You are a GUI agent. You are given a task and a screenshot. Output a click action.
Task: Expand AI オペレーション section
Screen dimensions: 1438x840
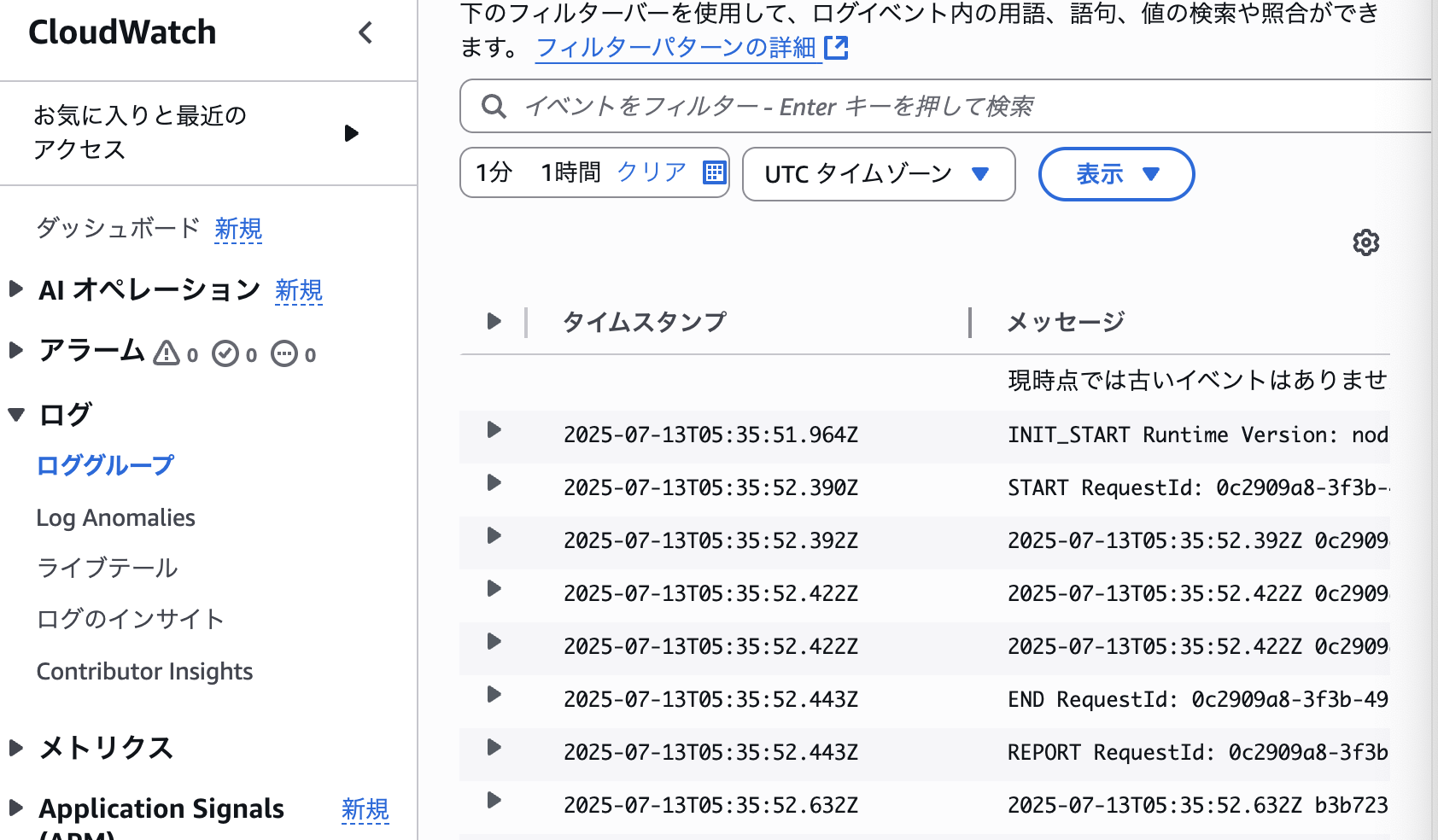15,289
